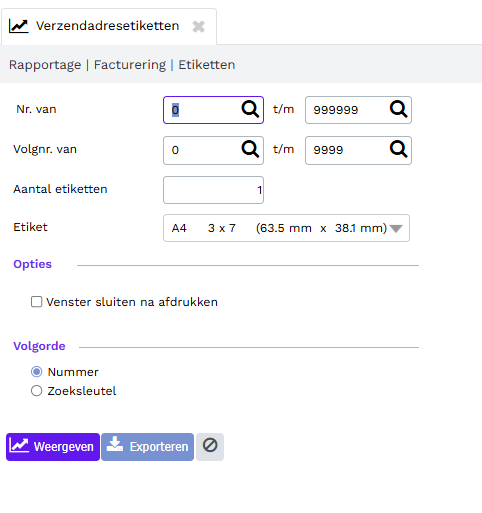Click into the Nr. van input
This screenshot has width=482, height=513.
pyautogui.click(x=203, y=110)
